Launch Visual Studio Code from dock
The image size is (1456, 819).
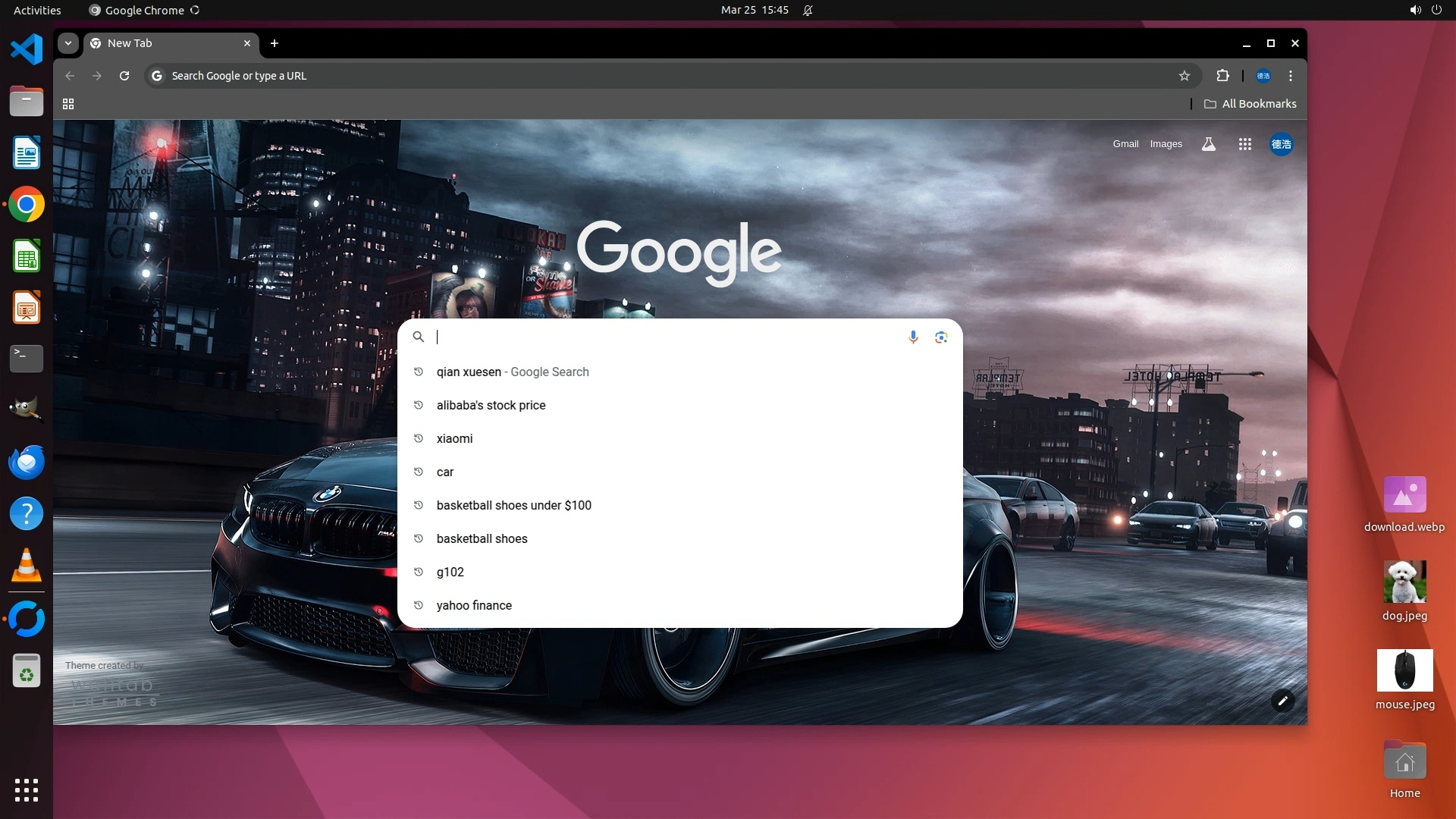pyautogui.click(x=27, y=50)
